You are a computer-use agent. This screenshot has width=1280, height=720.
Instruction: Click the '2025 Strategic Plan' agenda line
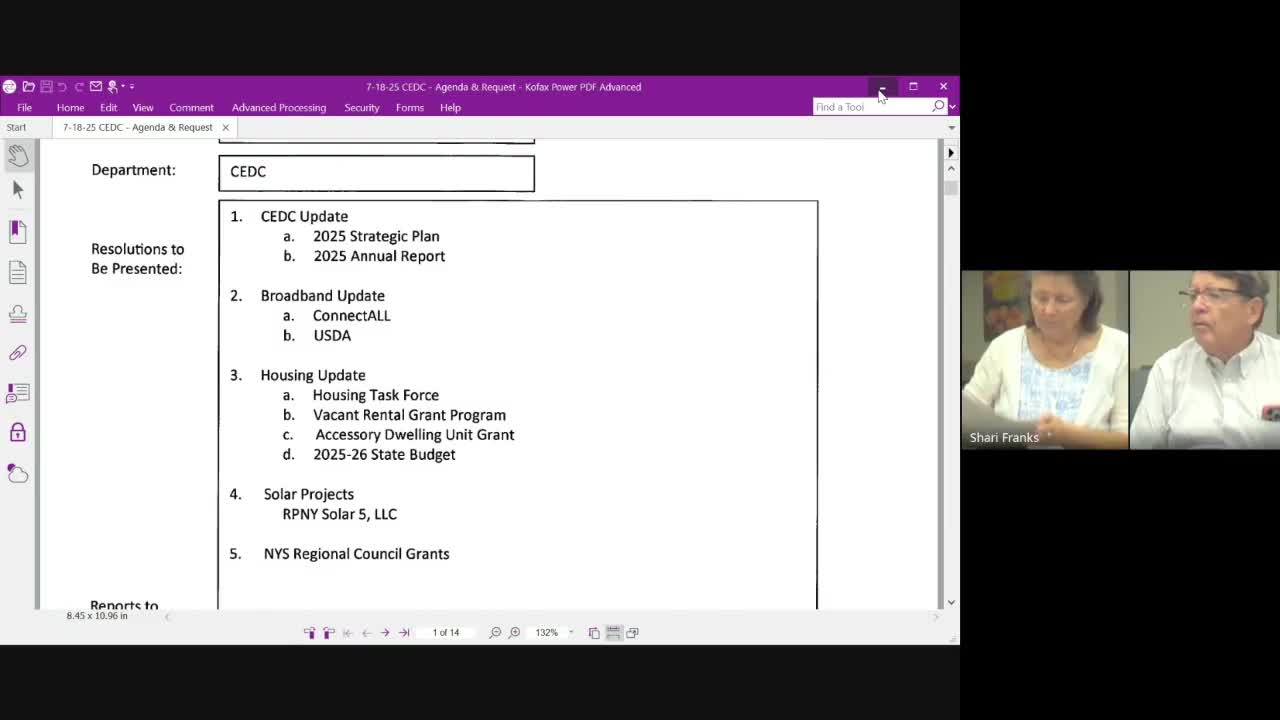(x=376, y=236)
